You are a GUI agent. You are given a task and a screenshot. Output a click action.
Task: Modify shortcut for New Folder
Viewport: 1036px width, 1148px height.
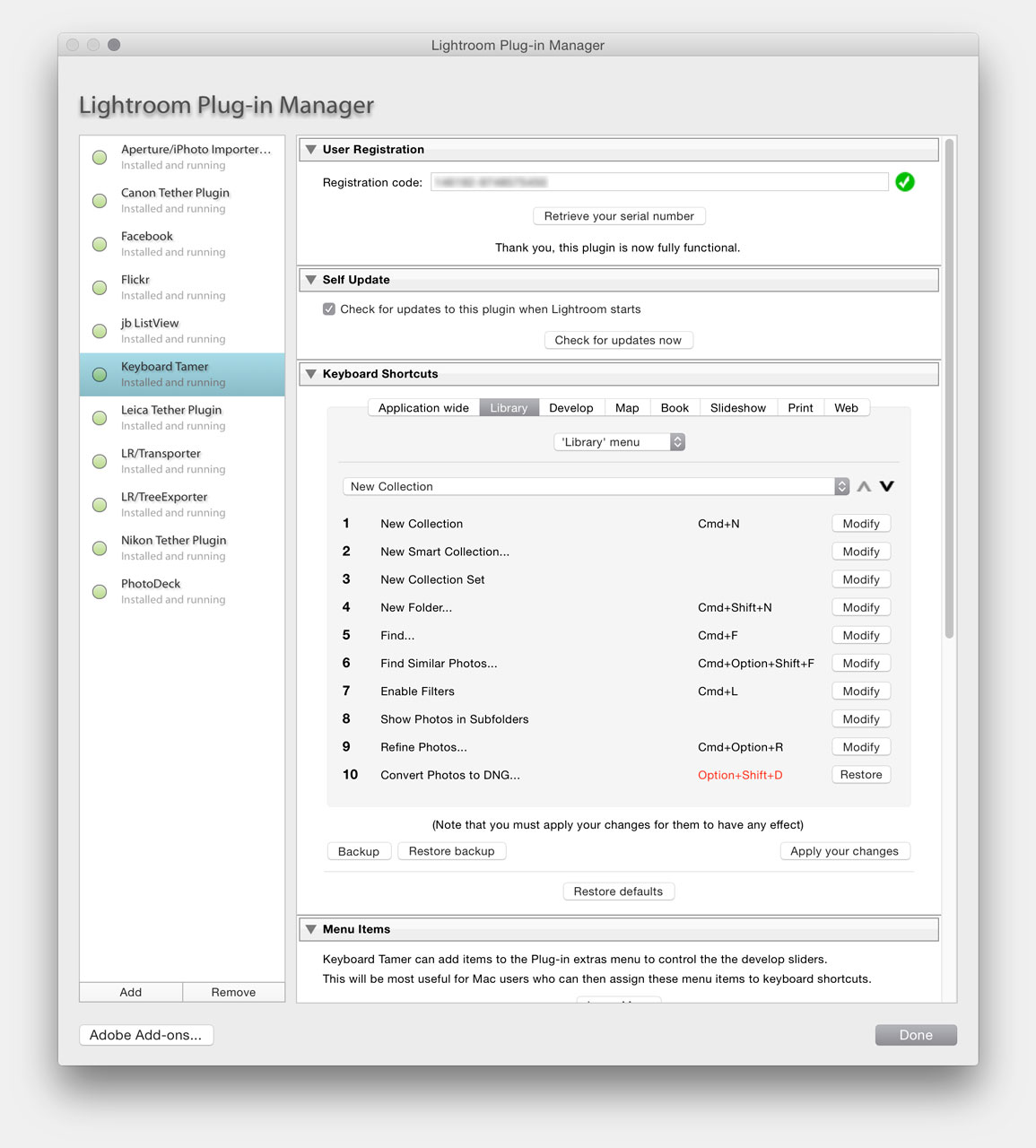tap(861, 607)
